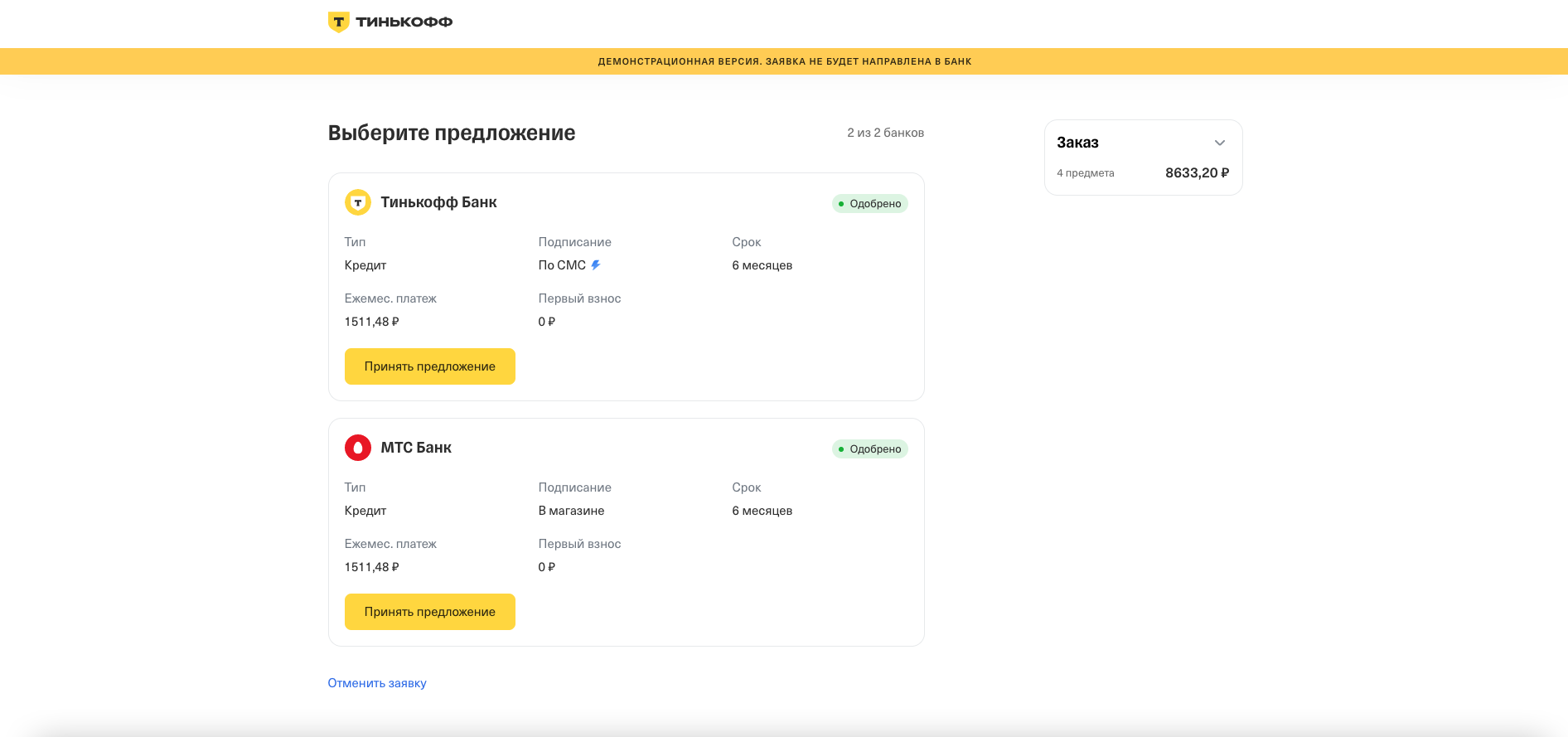Click Кредит type in Тинькофф card

point(365,265)
